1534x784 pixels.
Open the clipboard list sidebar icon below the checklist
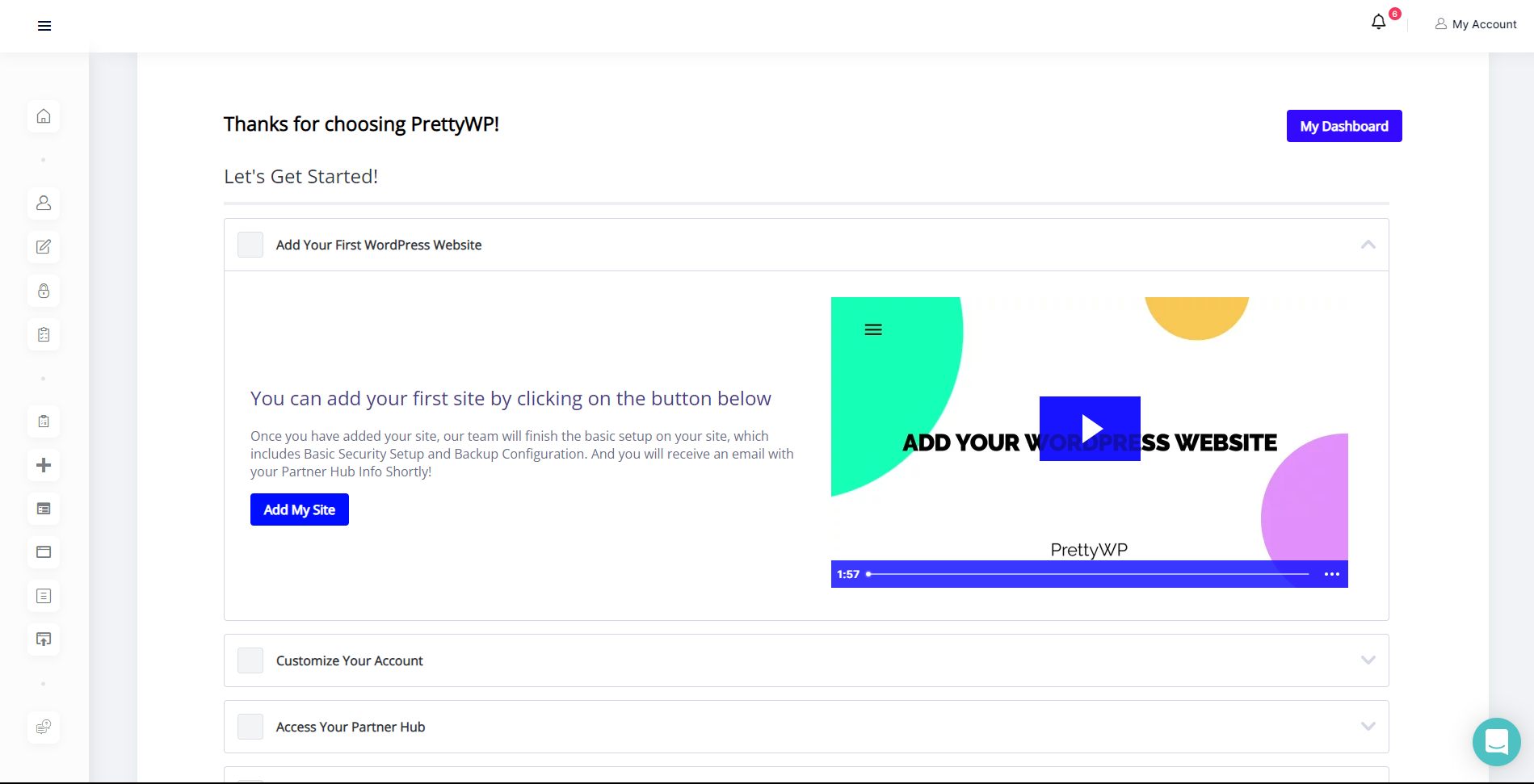(x=44, y=421)
